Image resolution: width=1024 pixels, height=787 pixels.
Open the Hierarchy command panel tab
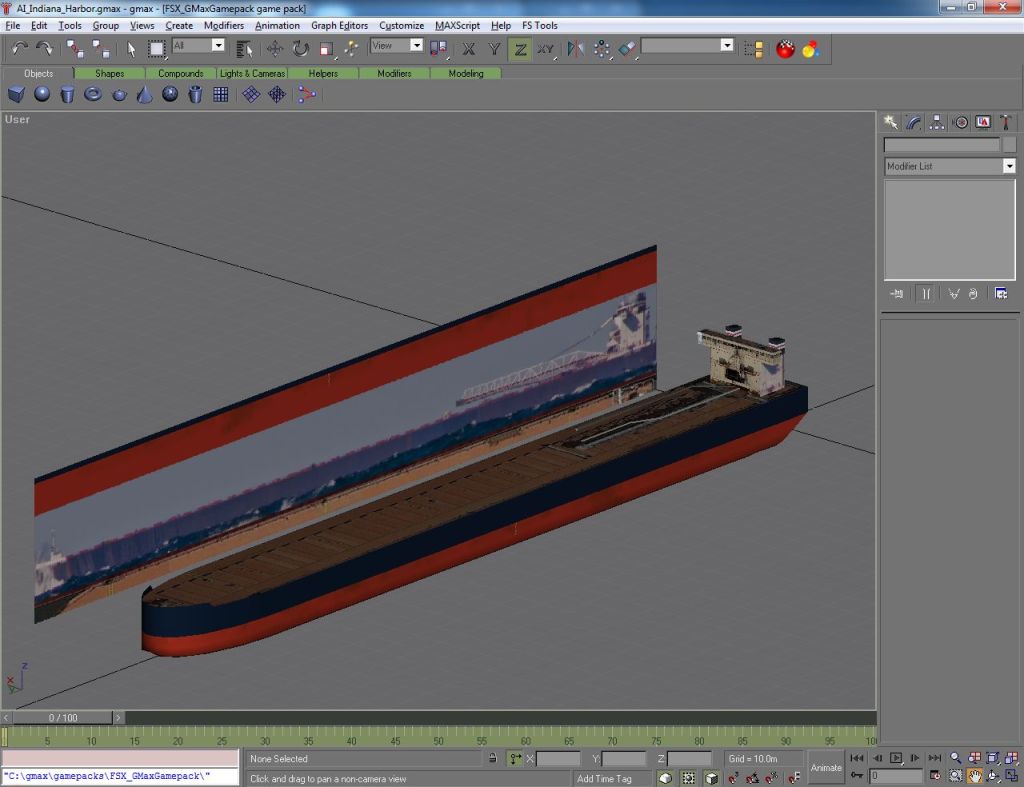936,122
